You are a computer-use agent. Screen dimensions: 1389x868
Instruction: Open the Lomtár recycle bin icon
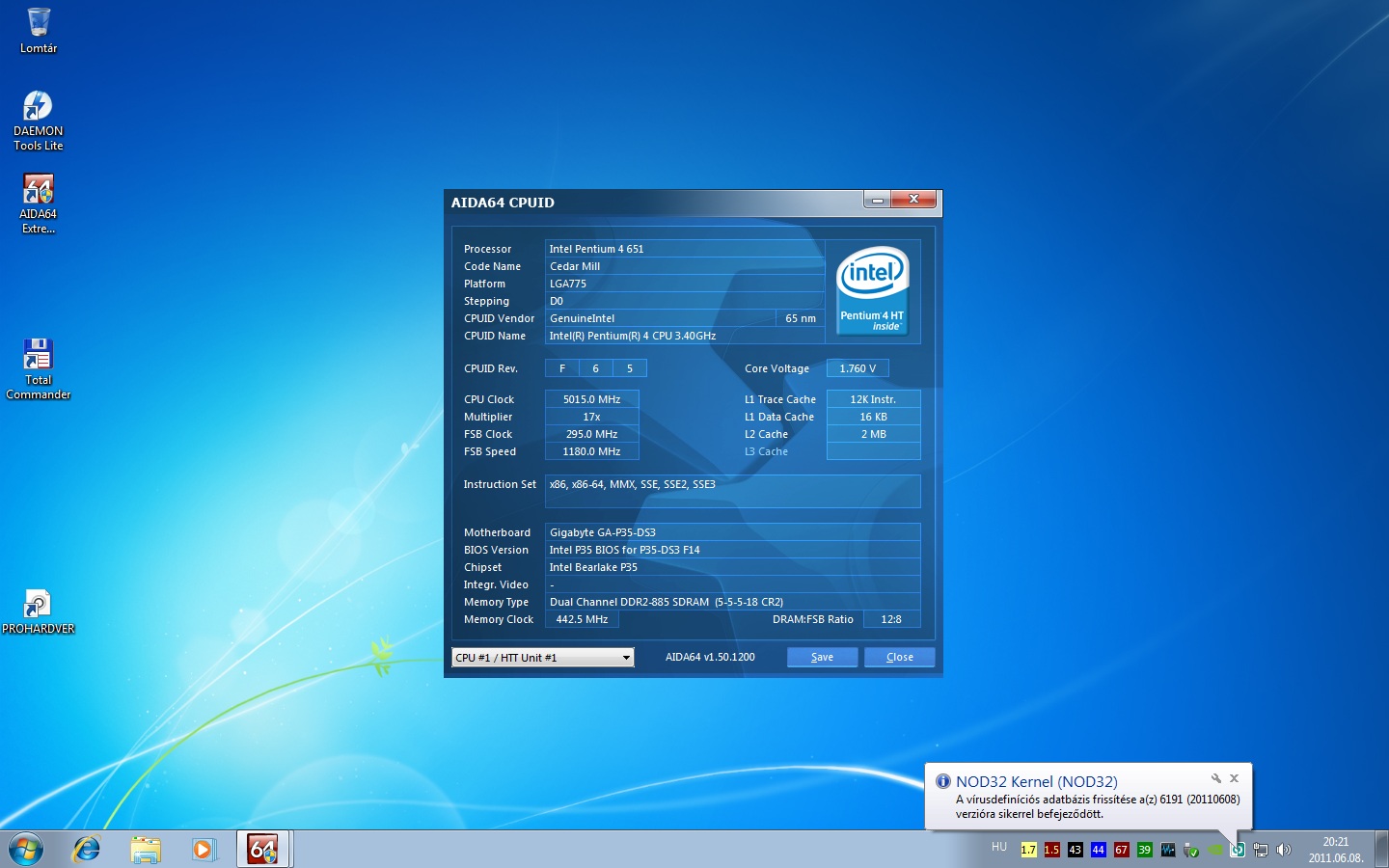pos(39,30)
